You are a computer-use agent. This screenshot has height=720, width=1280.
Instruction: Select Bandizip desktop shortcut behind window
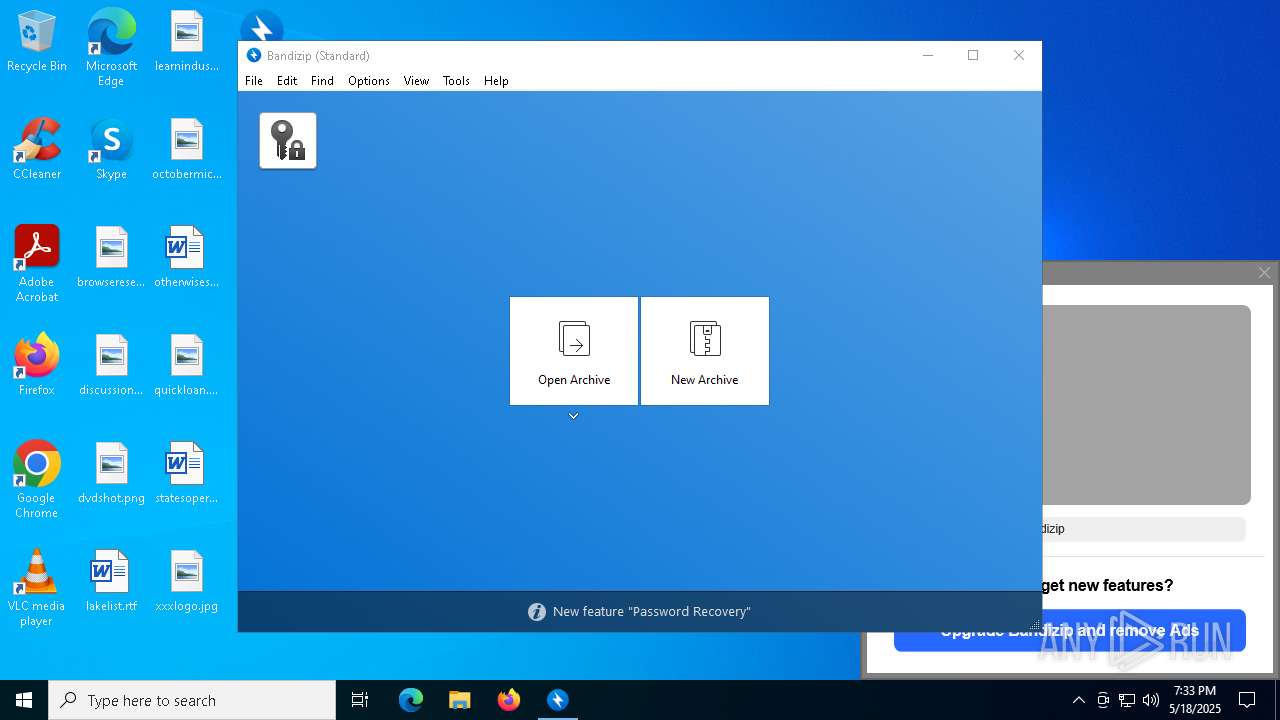pos(262,26)
